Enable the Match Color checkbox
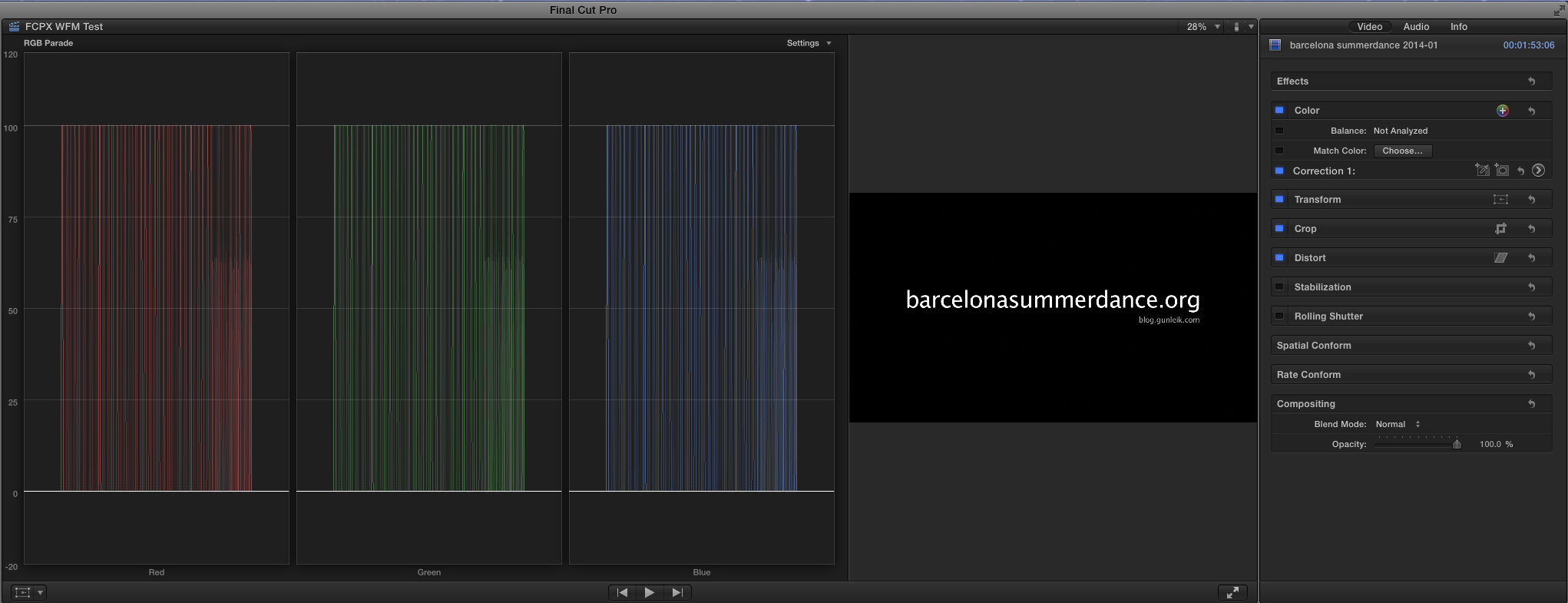Image resolution: width=1568 pixels, height=603 pixels. (1279, 151)
